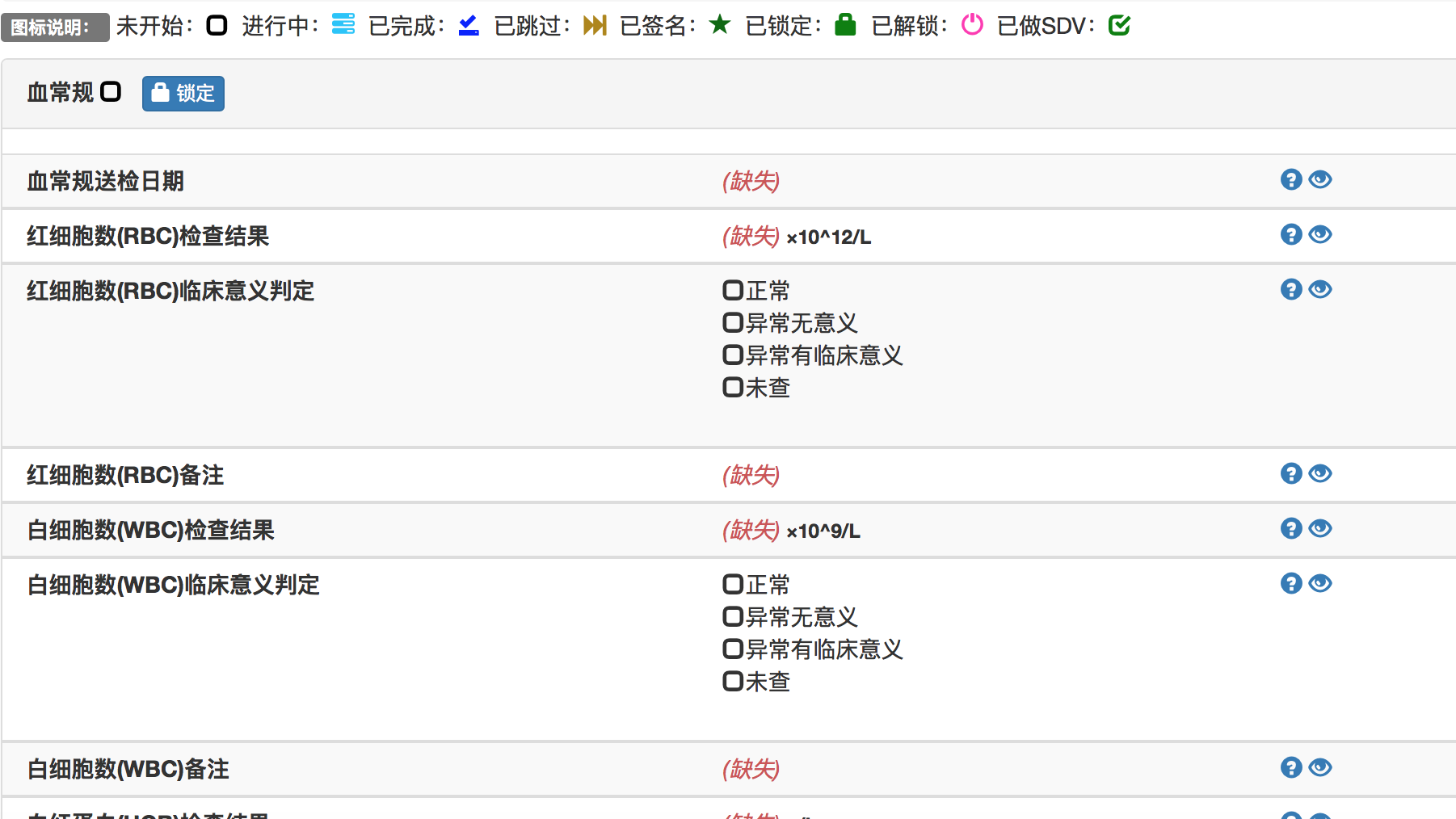The height and width of the screenshot is (819, 1456).
Task: Click the 已跳过 skip-forward legend icon
Action: (595, 25)
